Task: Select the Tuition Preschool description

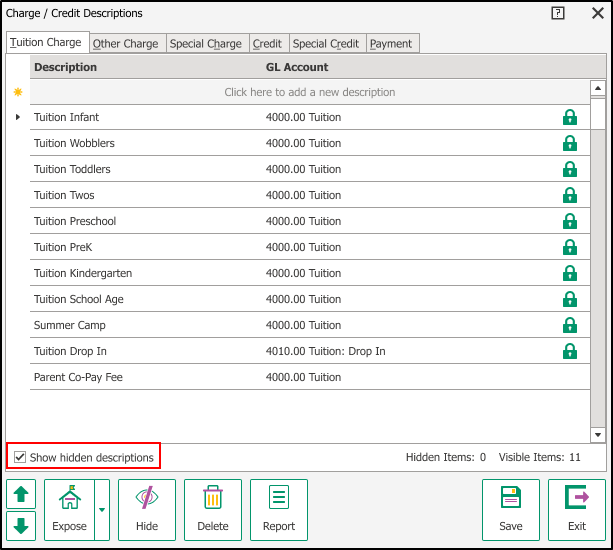Action: [x=75, y=221]
